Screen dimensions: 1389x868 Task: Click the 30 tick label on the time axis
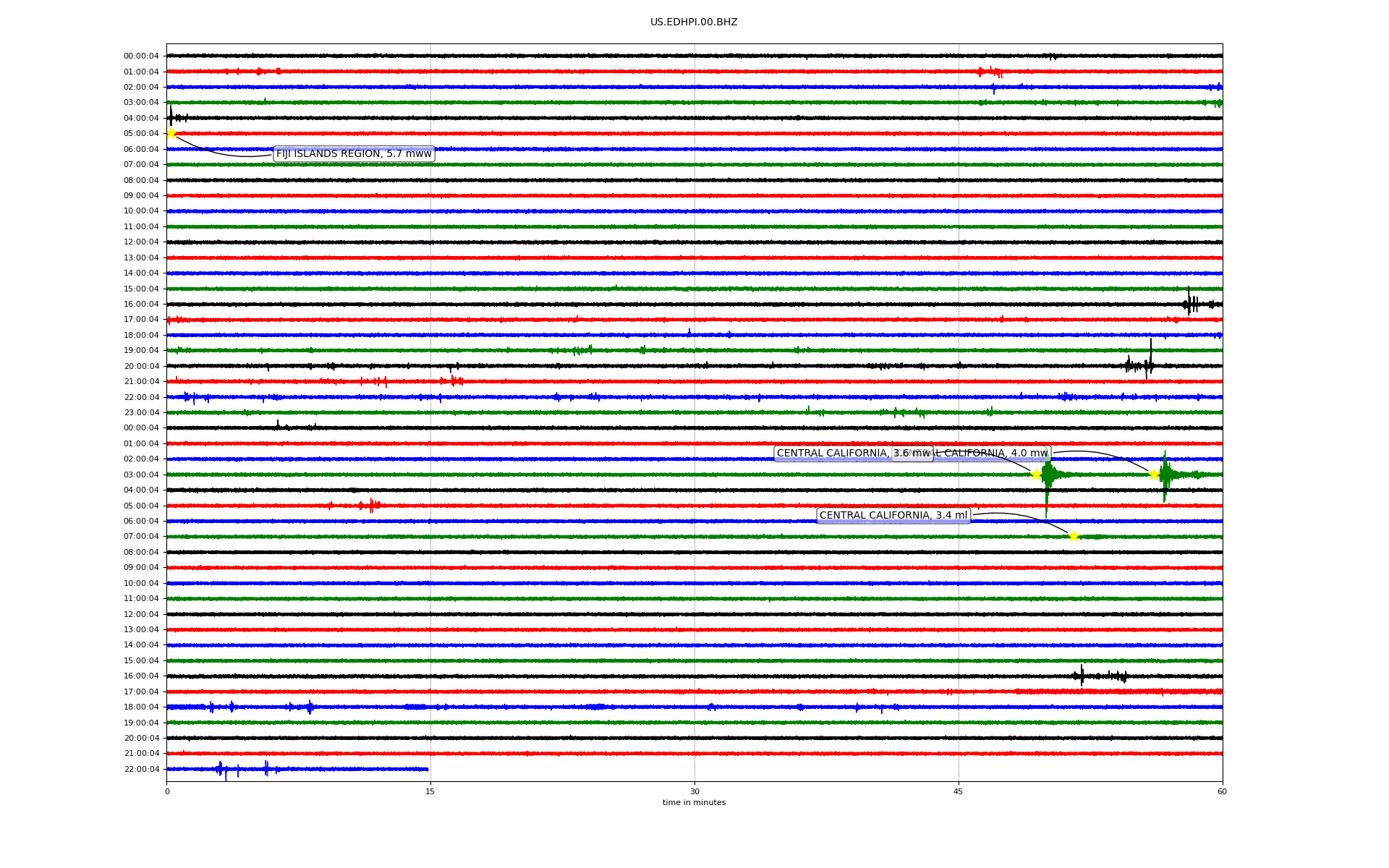pos(694,791)
